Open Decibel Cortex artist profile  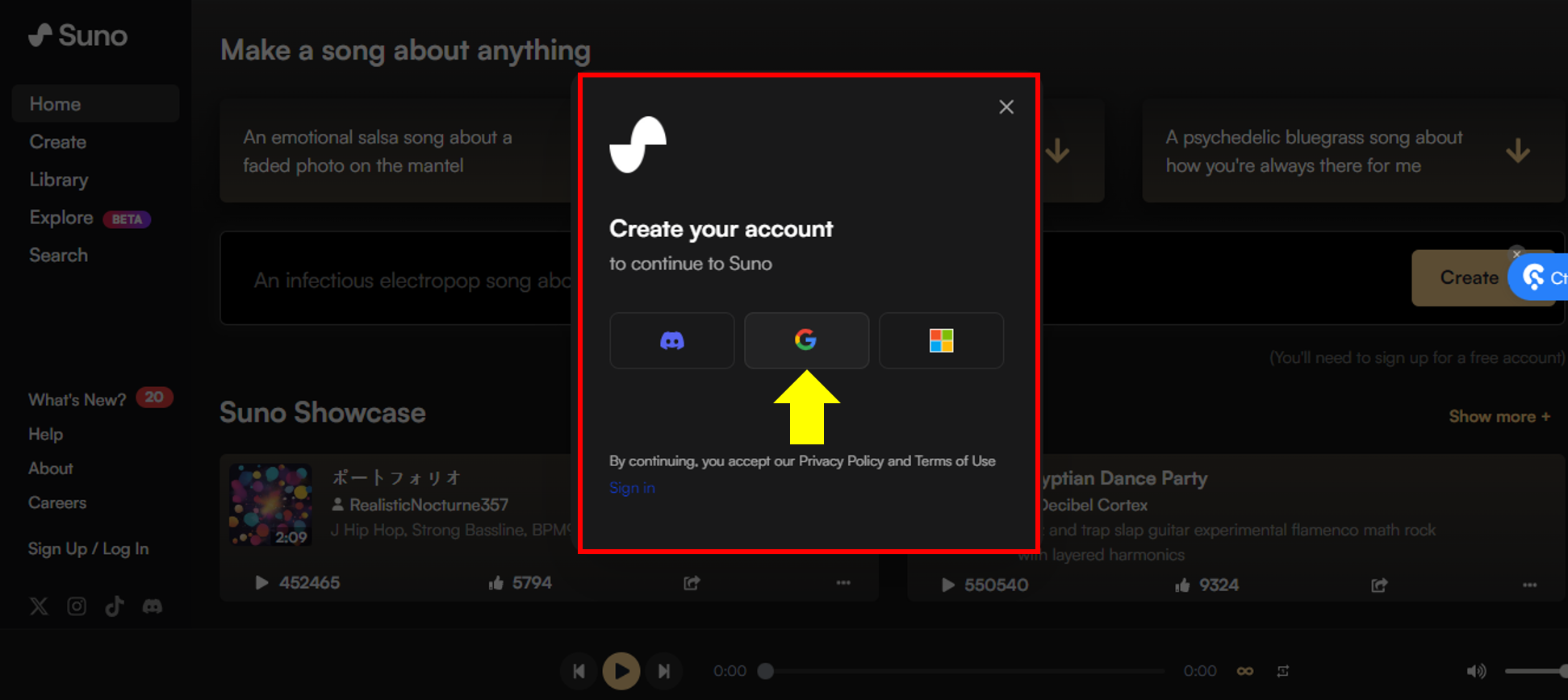click(1093, 505)
